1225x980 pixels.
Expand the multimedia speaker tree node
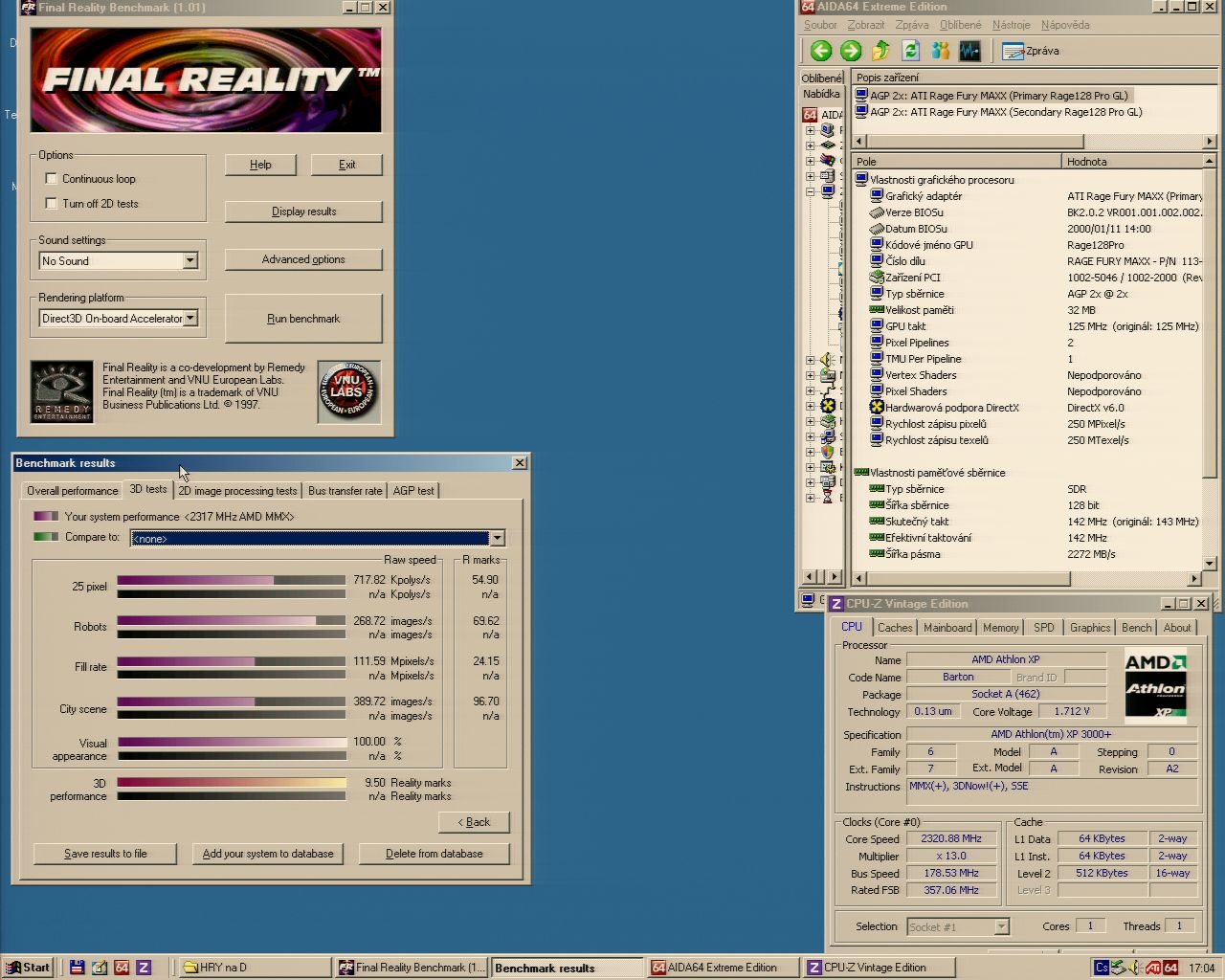click(811, 360)
